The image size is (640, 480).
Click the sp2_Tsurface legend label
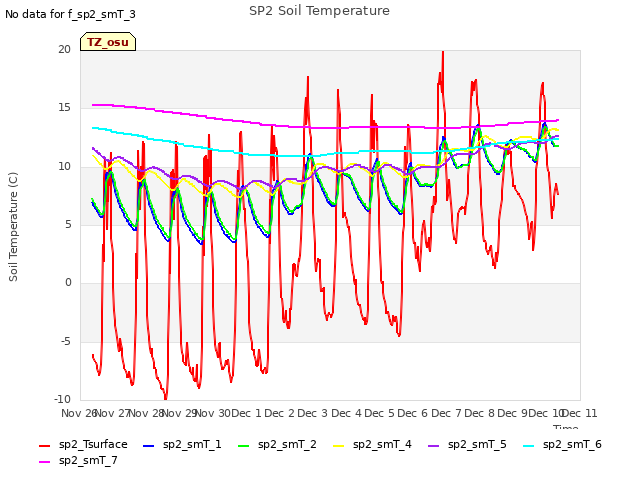tap(93, 444)
